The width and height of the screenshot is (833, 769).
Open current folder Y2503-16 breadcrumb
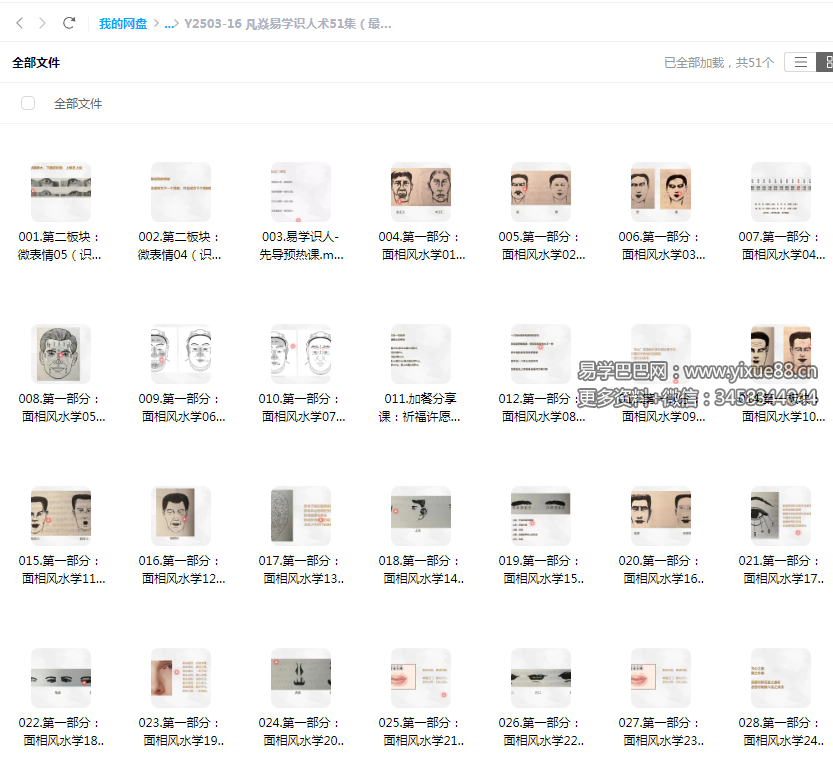coord(288,24)
